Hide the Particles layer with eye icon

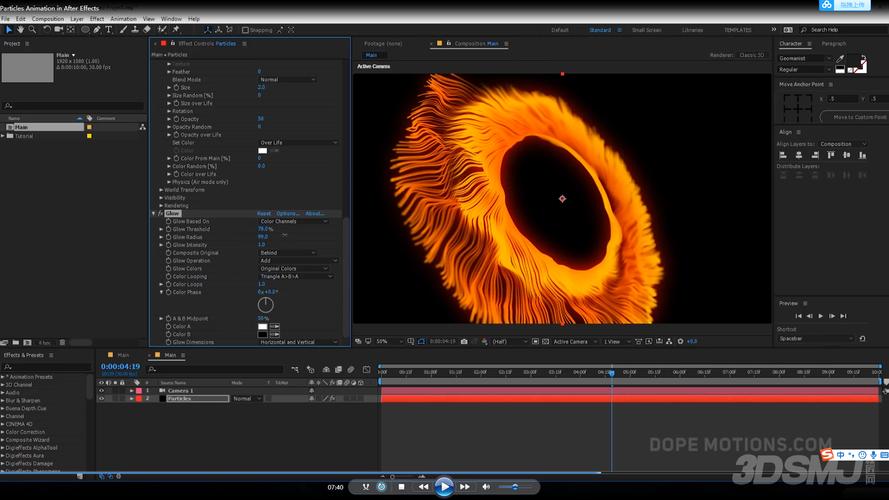coord(101,399)
